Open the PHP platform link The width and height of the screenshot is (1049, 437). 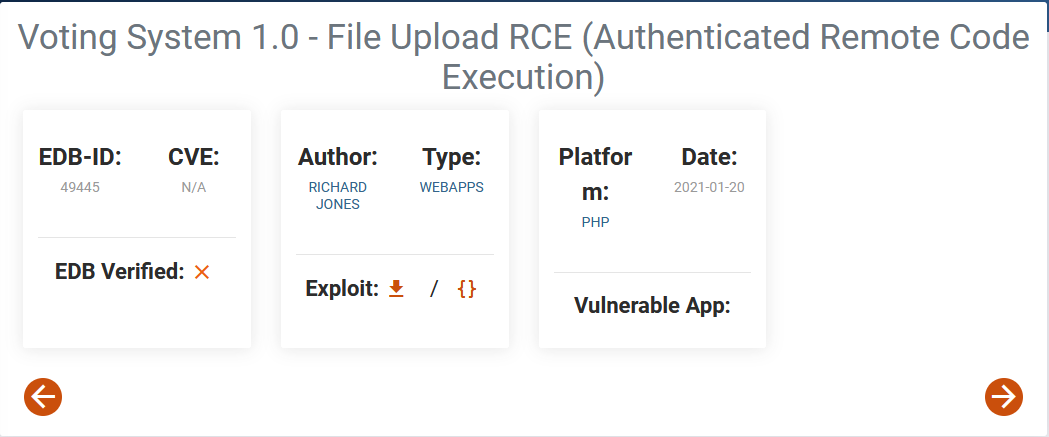595,223
